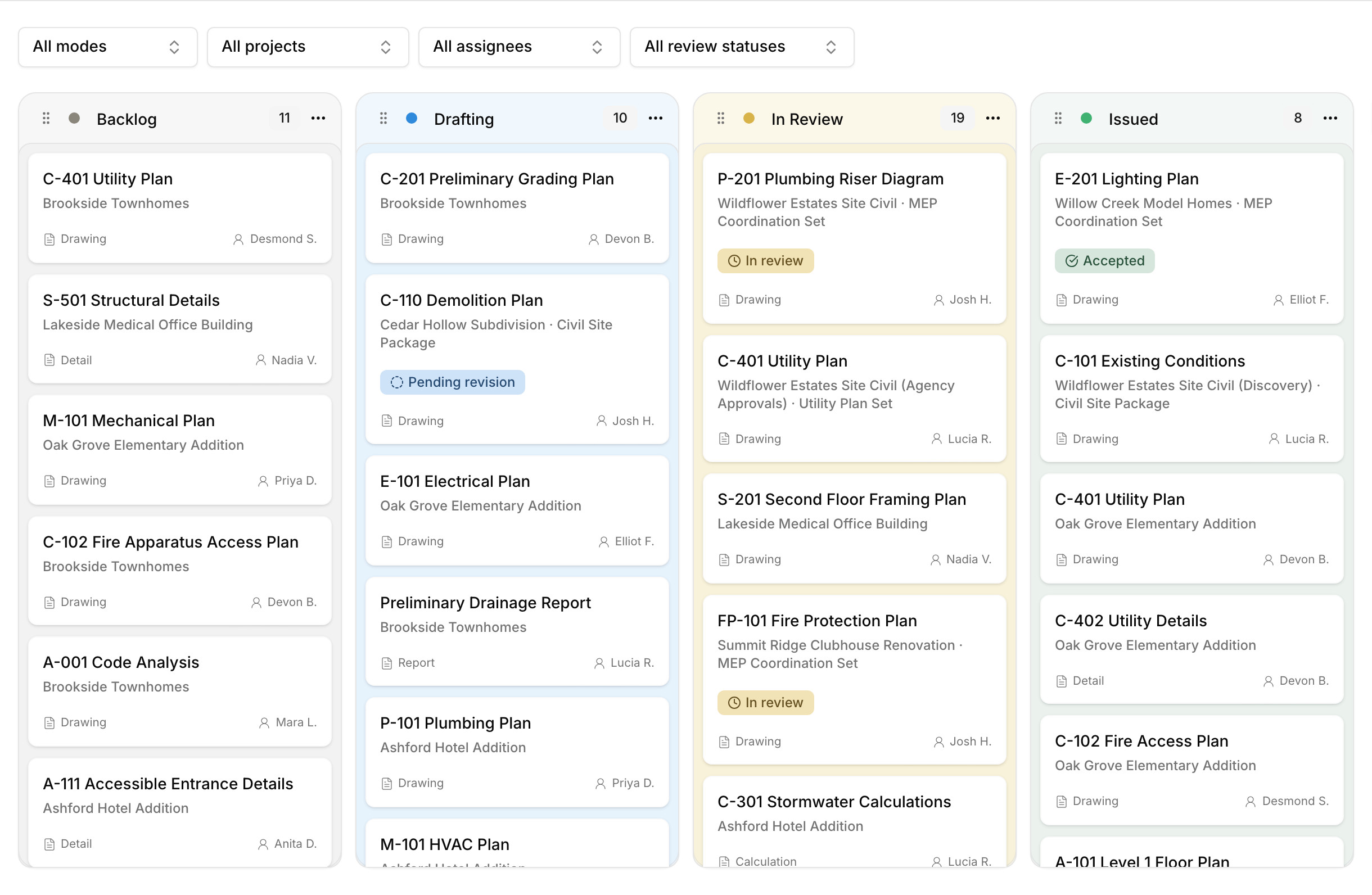1372x895 pixels.
Task: Click the Issued column drag handle
Action: pyautogui.click(x=1058, y=118)
